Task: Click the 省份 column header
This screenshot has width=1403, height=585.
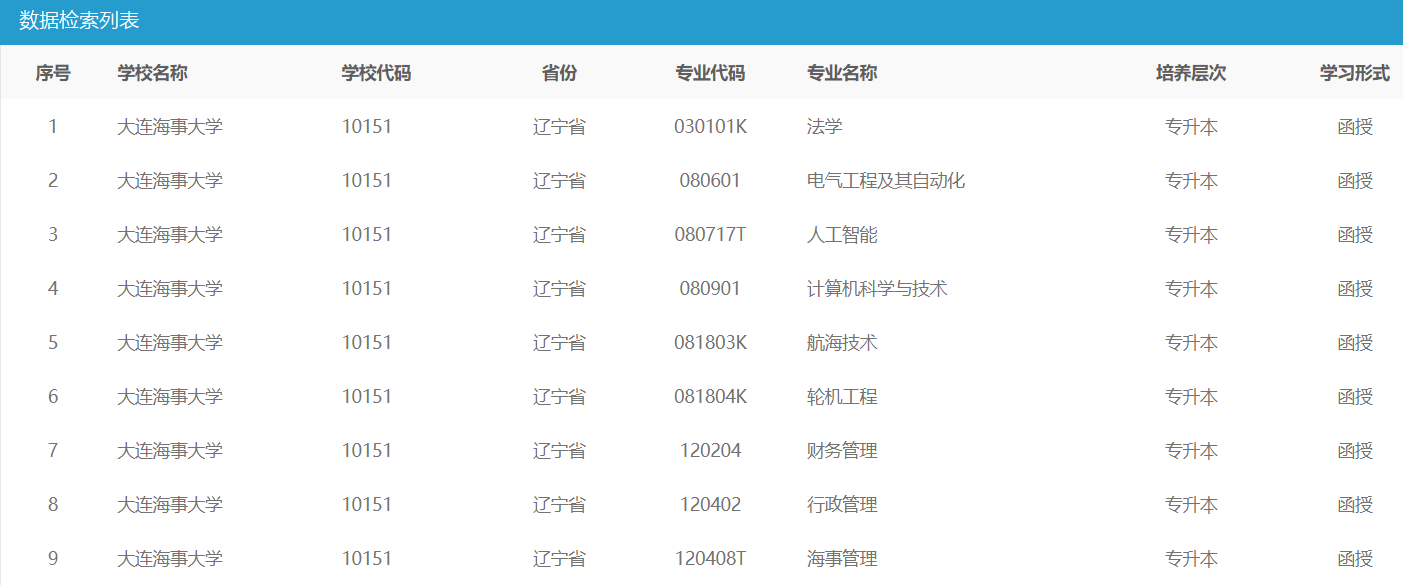Action: (559, 73)
